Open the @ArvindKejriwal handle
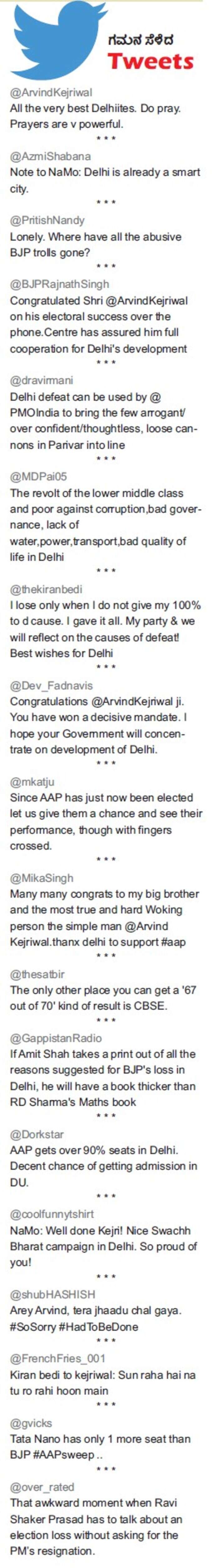The image size is (212, 1568). coord(51,92)
